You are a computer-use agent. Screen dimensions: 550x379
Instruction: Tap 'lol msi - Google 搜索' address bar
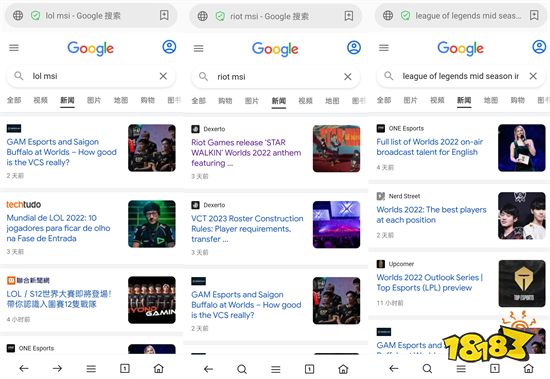coord(91,15)
